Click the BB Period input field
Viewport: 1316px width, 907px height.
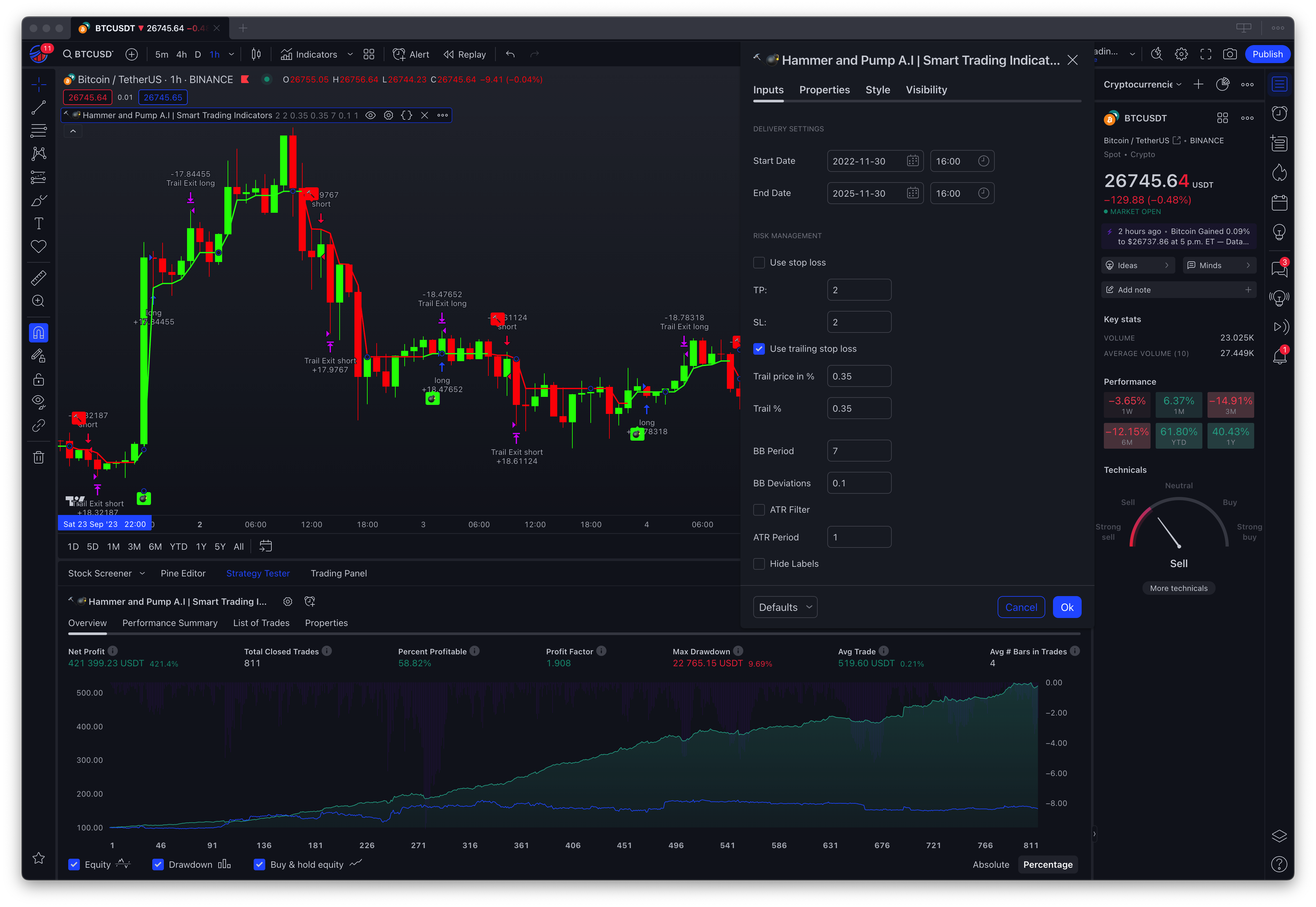tap(859, 451)
